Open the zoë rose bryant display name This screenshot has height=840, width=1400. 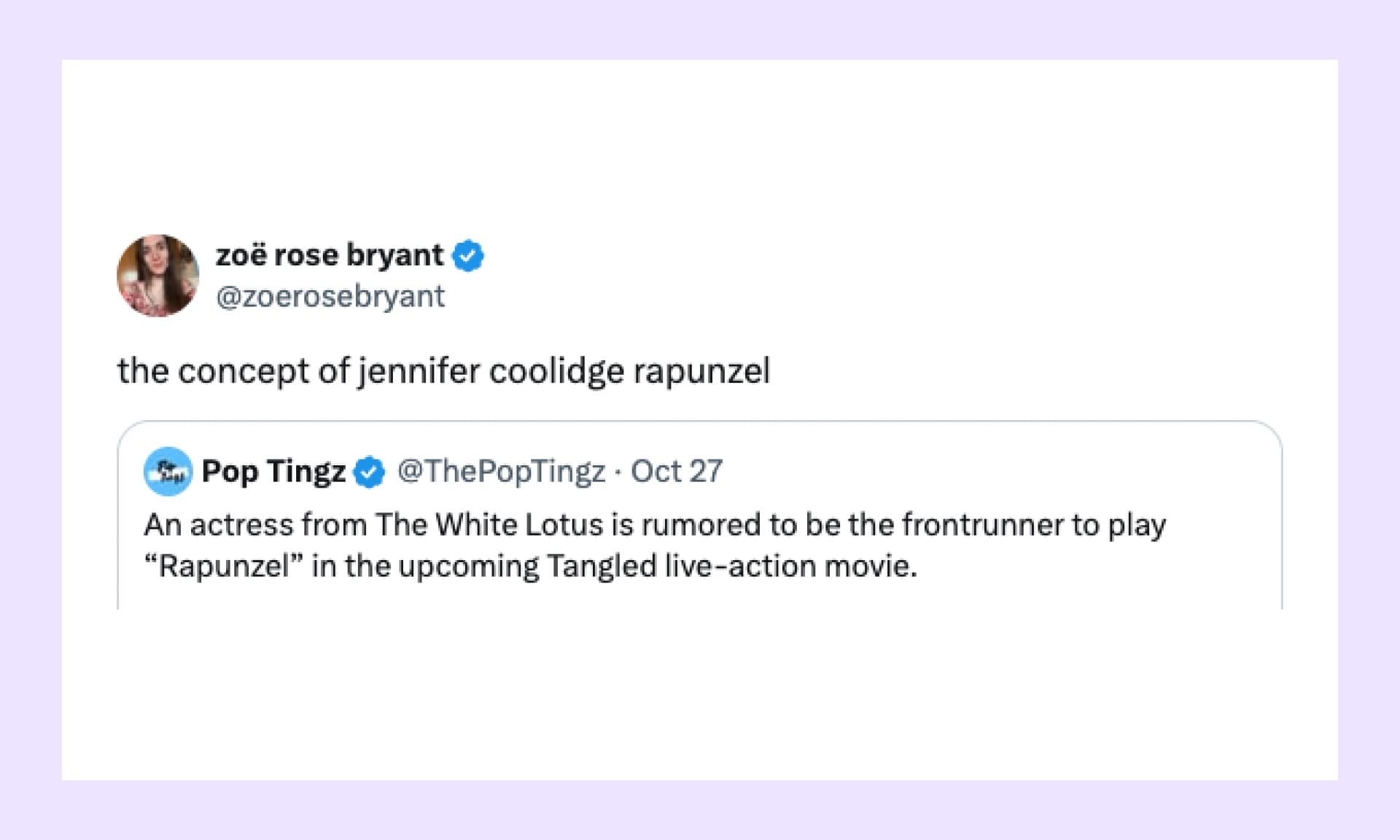(329, 255)
